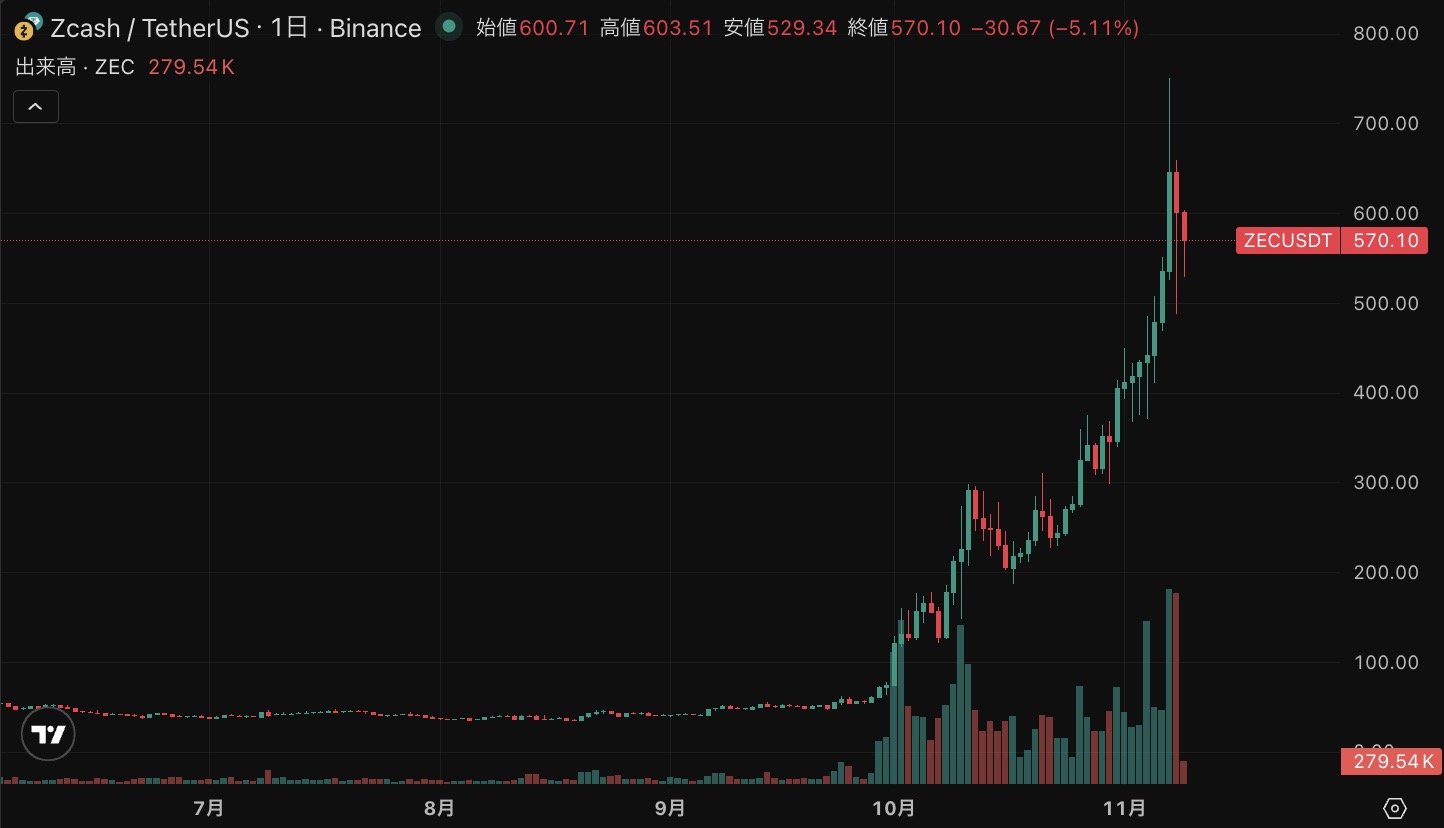Viewport: 1444px width, 828px height.
Task: Select the 出来高 · ZEC volume indicator legend
Action: coord(75,67)
